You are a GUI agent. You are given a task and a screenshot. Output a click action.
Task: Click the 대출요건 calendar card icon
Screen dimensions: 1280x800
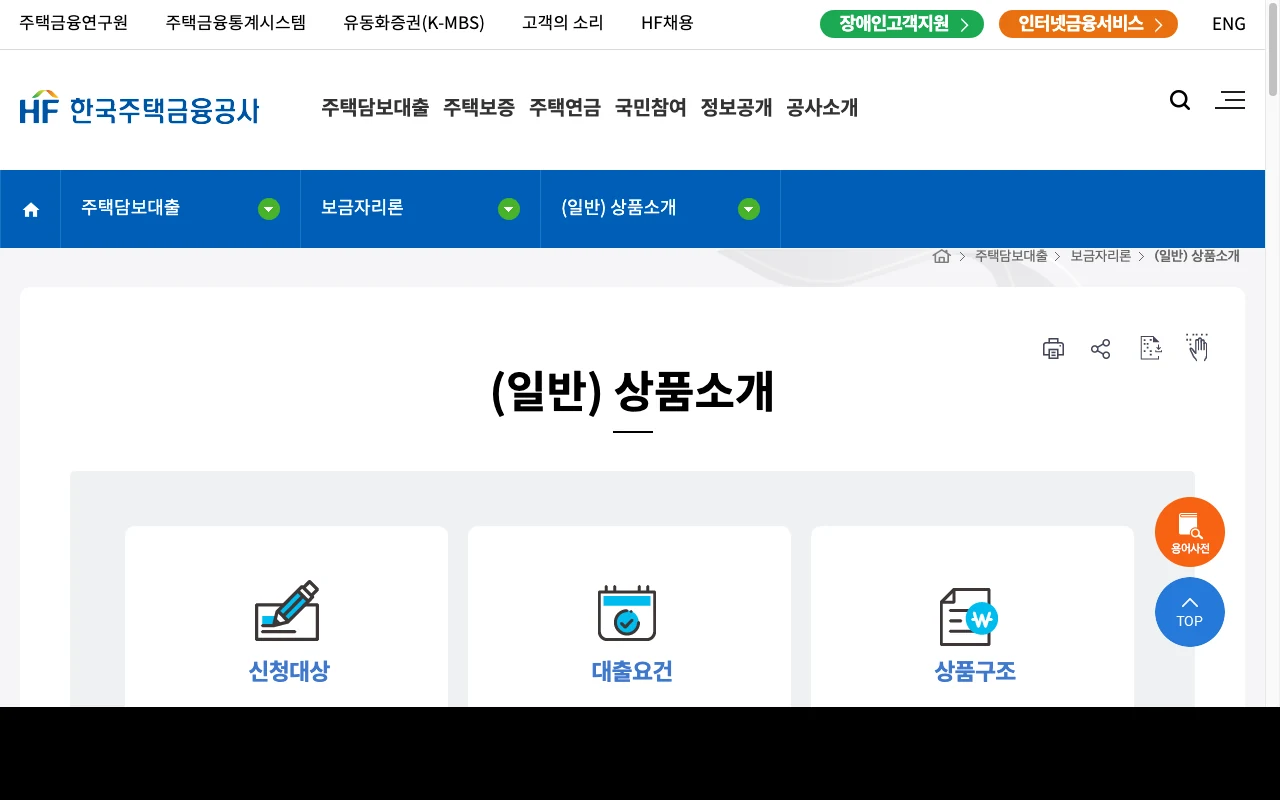627,613
